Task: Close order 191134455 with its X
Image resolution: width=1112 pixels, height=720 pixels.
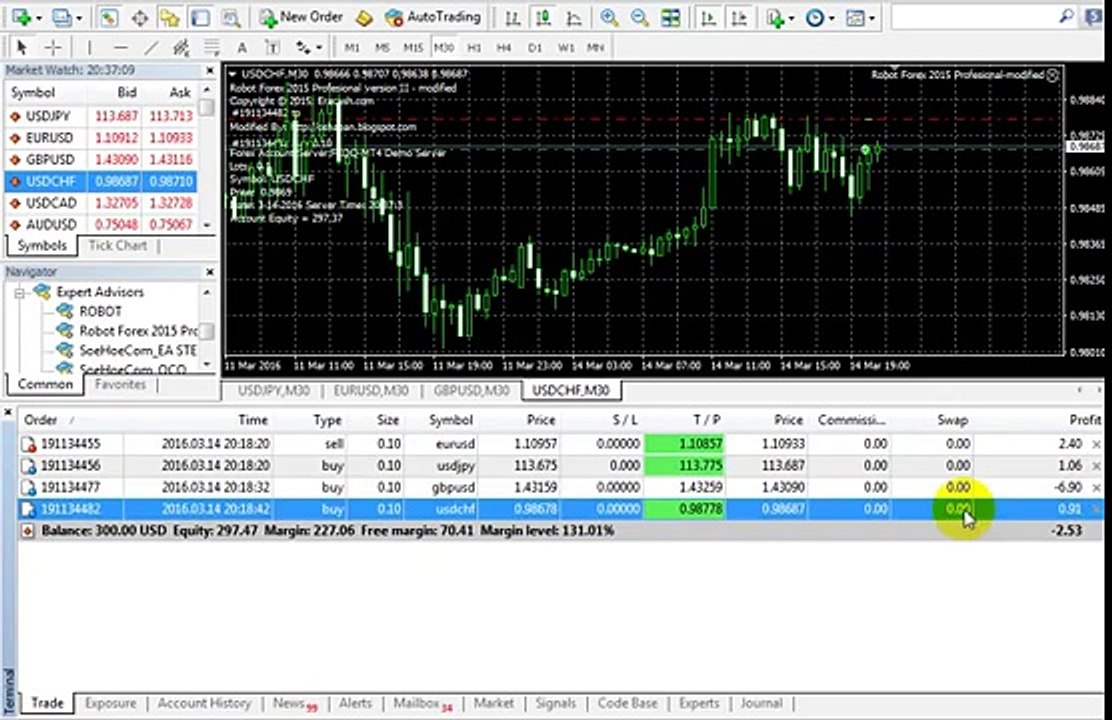Action: pyautogui.click(x=1096, y=444)
